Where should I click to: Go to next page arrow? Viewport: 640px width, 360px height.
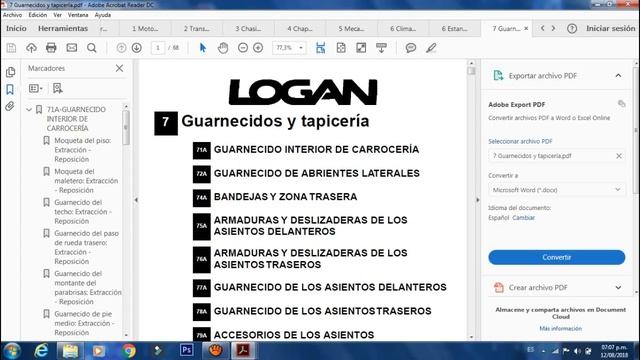click(137, 48)
